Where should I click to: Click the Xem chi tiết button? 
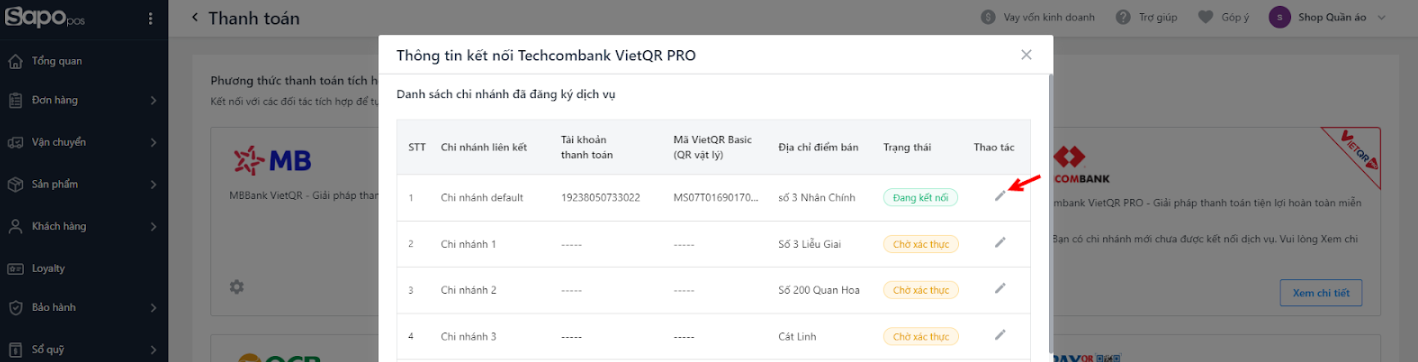pos(1321,293)
